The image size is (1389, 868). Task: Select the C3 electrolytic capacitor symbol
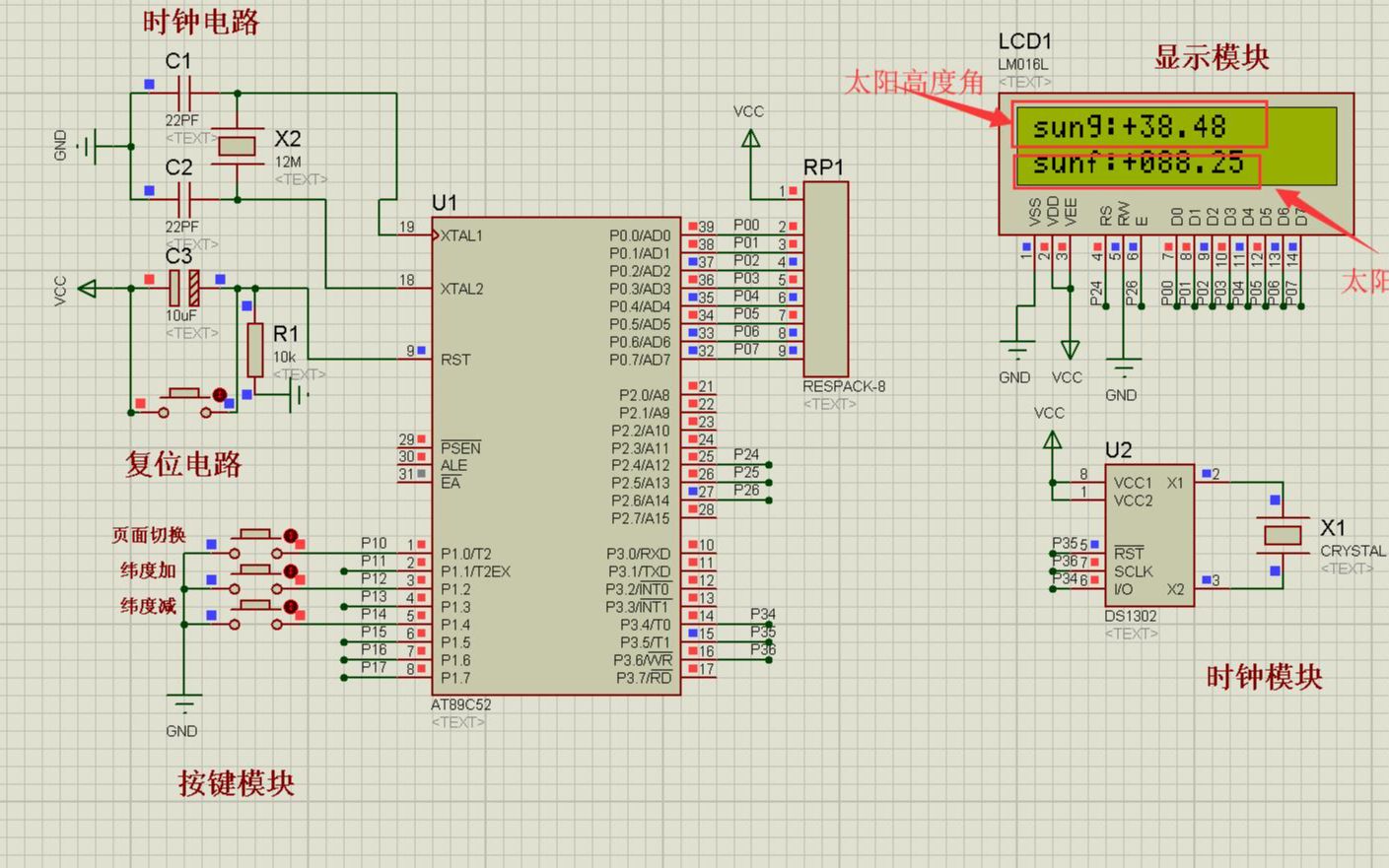tap(184, 288)
